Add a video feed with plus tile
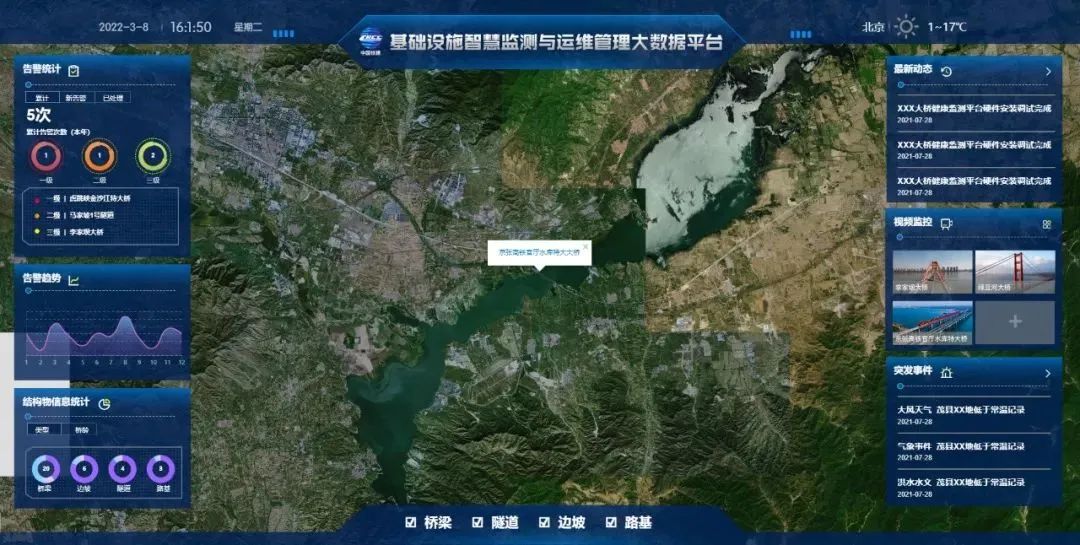The width and height of the screenshot is (1080, 545). point(1014,322)
